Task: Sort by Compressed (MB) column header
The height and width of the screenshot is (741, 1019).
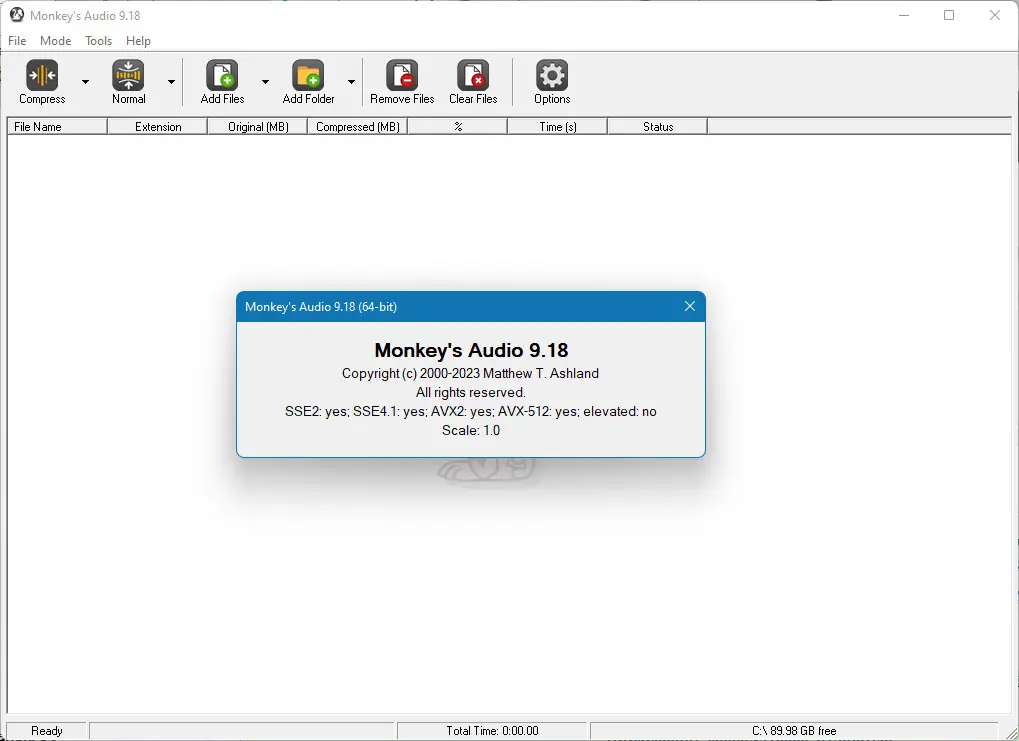Action: point(357,127)
